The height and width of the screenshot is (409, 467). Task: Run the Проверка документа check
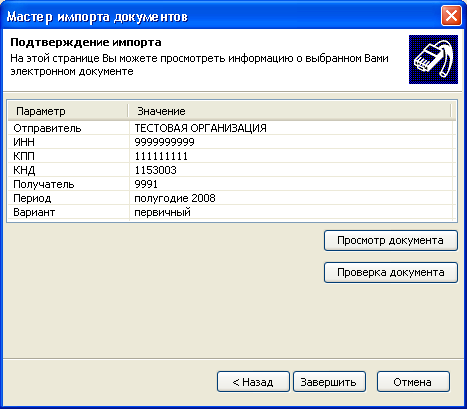click(x=391, y=272)
